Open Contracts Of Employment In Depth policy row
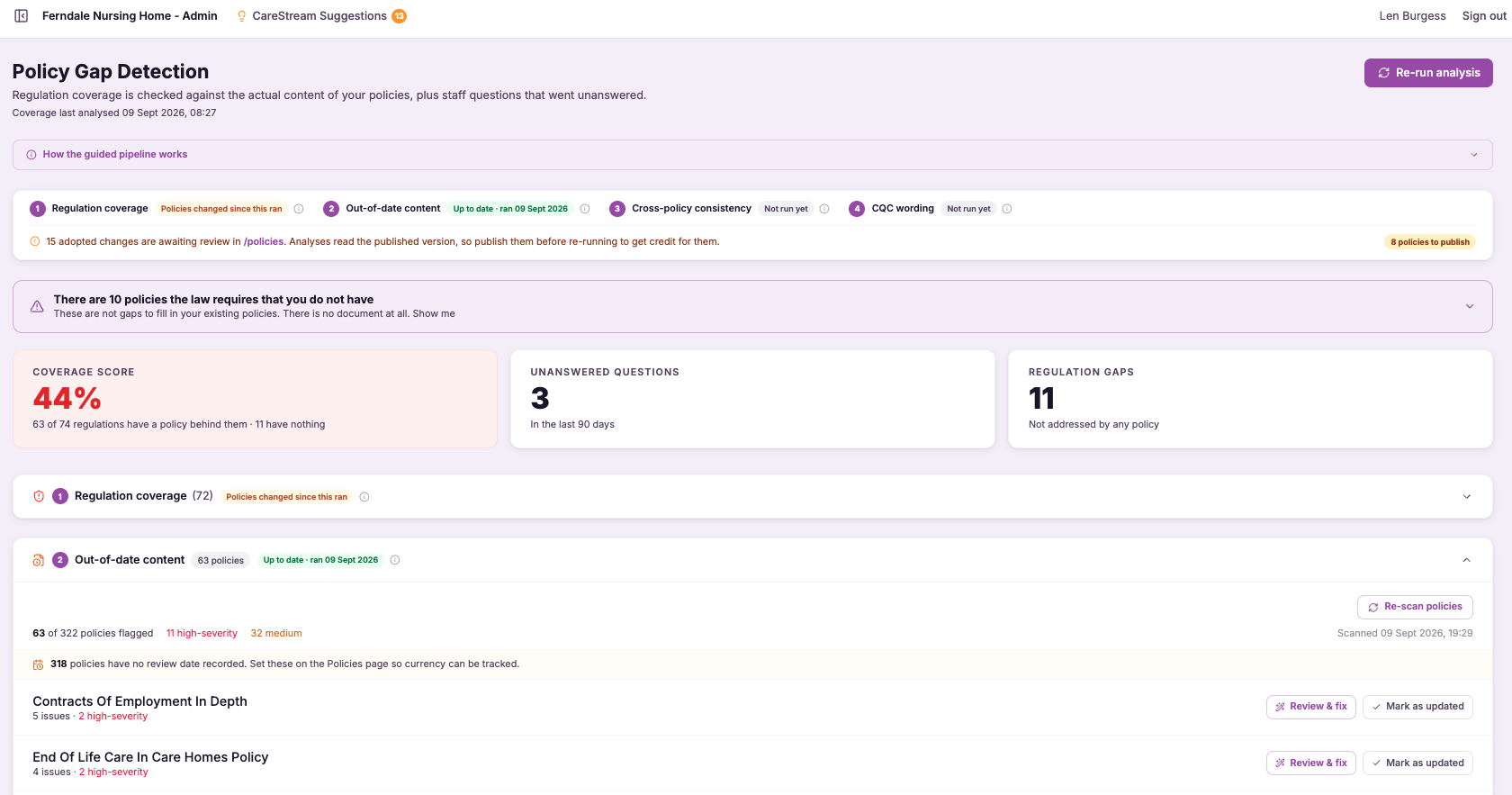This screenshot has height=795, width=1512. tap(139, 701)
